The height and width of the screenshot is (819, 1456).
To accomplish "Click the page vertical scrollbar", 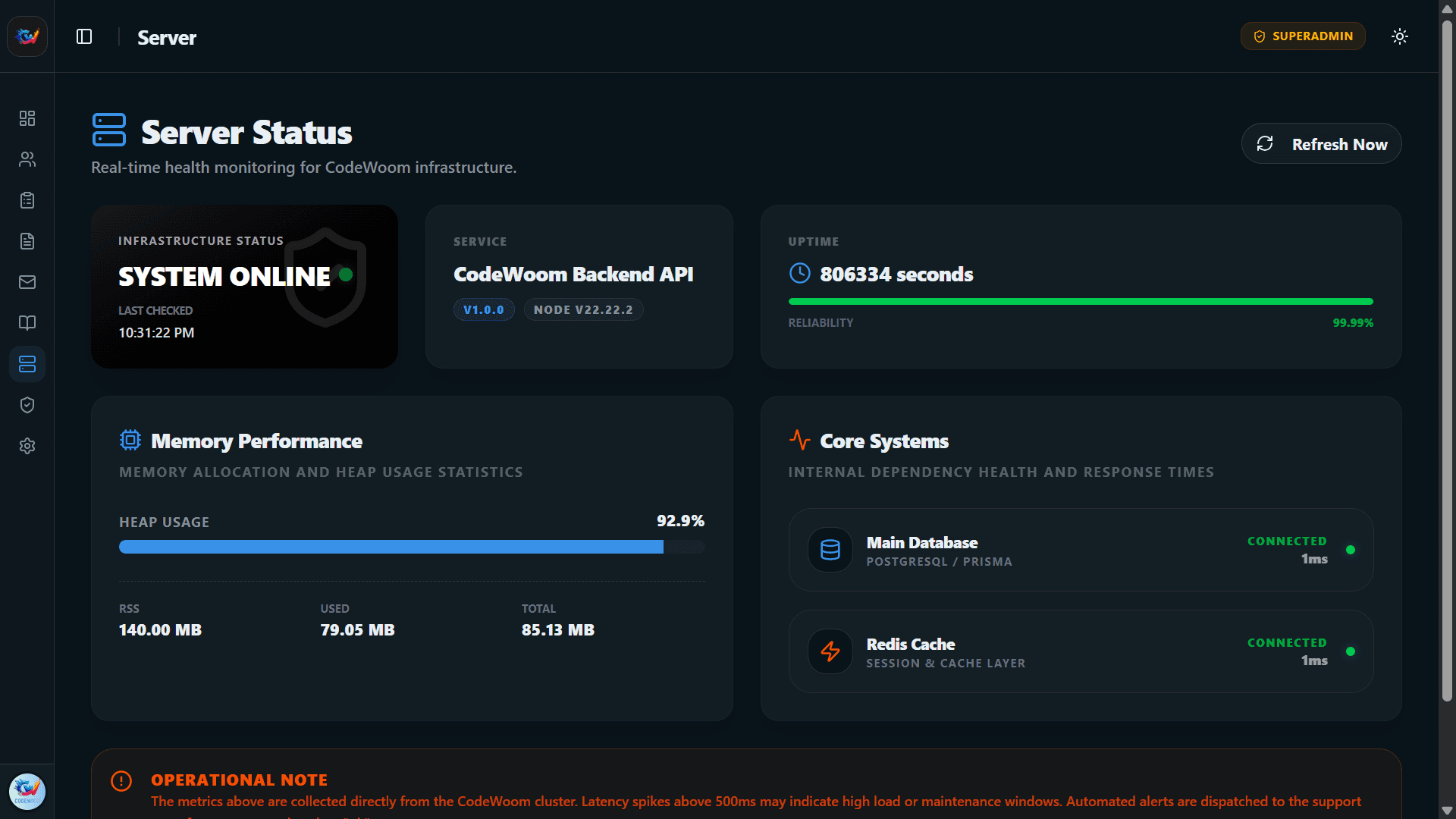I will [1447, 360].
